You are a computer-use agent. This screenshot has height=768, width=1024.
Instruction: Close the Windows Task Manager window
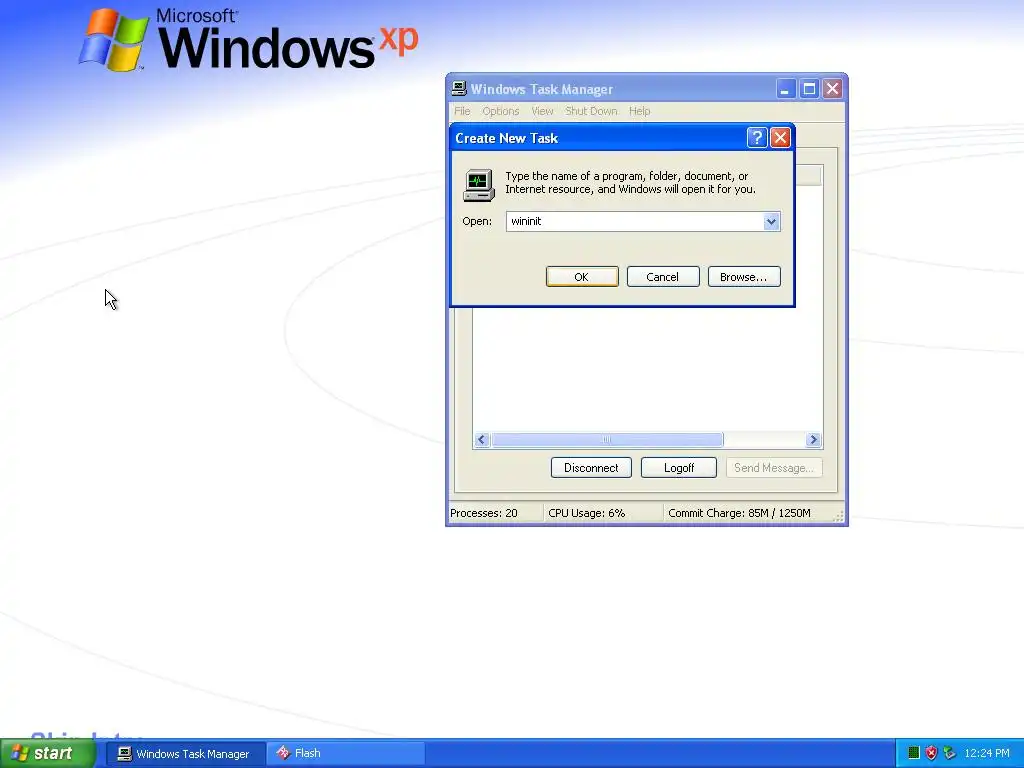click(x=832, y=89)
